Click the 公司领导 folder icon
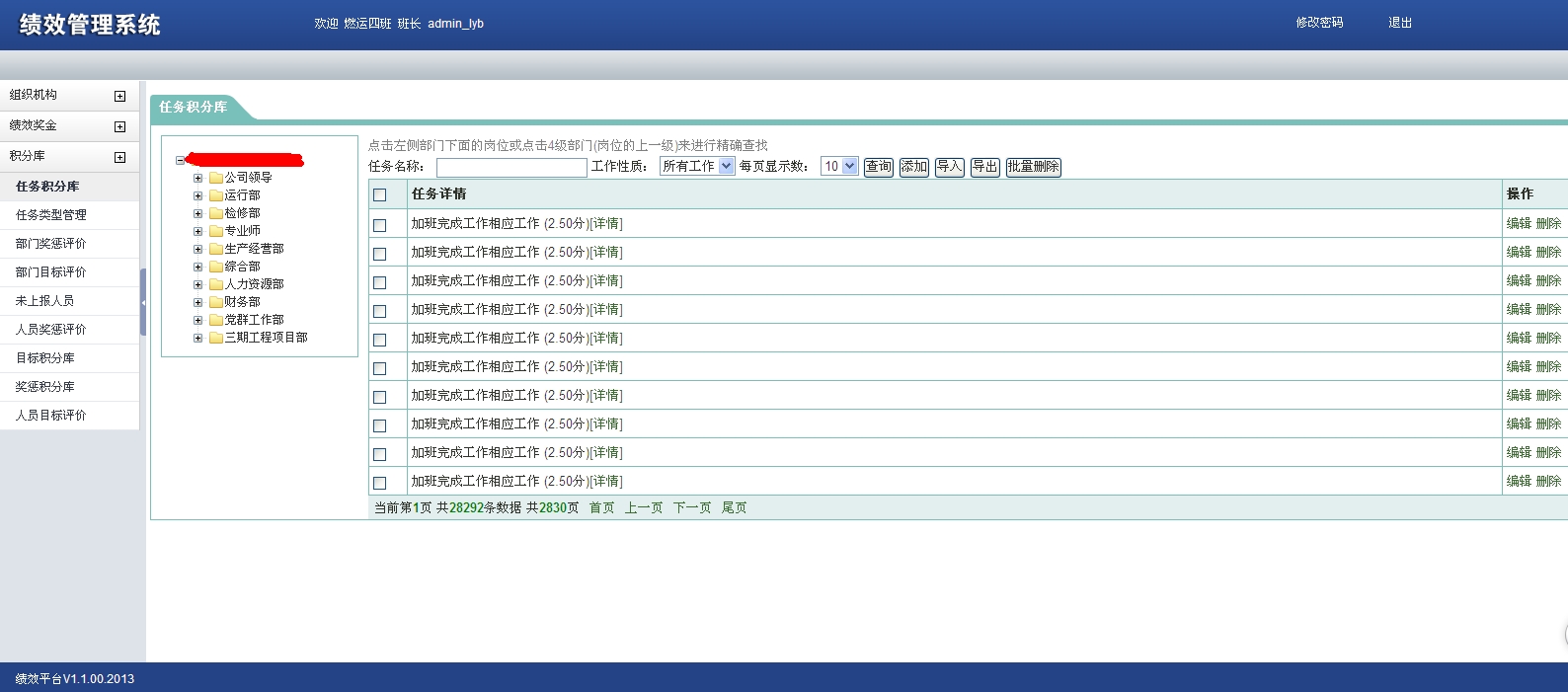 (215, 178)
